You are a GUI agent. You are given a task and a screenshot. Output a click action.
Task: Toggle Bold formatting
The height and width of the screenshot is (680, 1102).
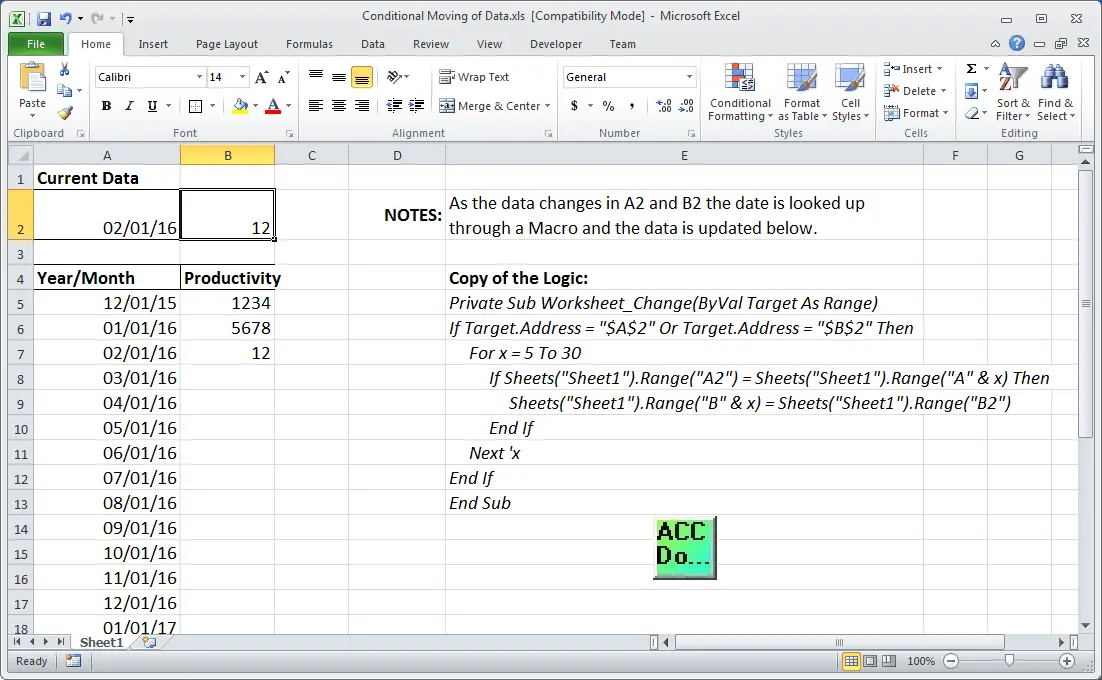(x=106, y=106)
